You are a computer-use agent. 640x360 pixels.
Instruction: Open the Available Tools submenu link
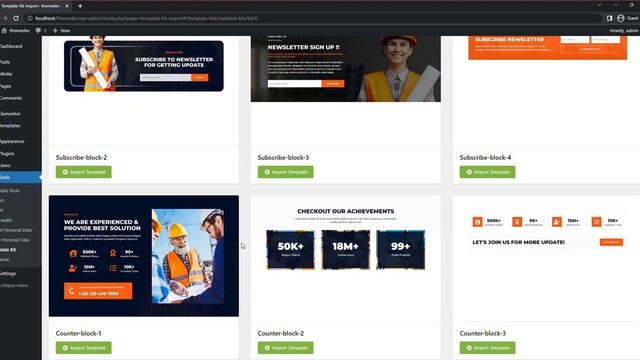[10, 191]
